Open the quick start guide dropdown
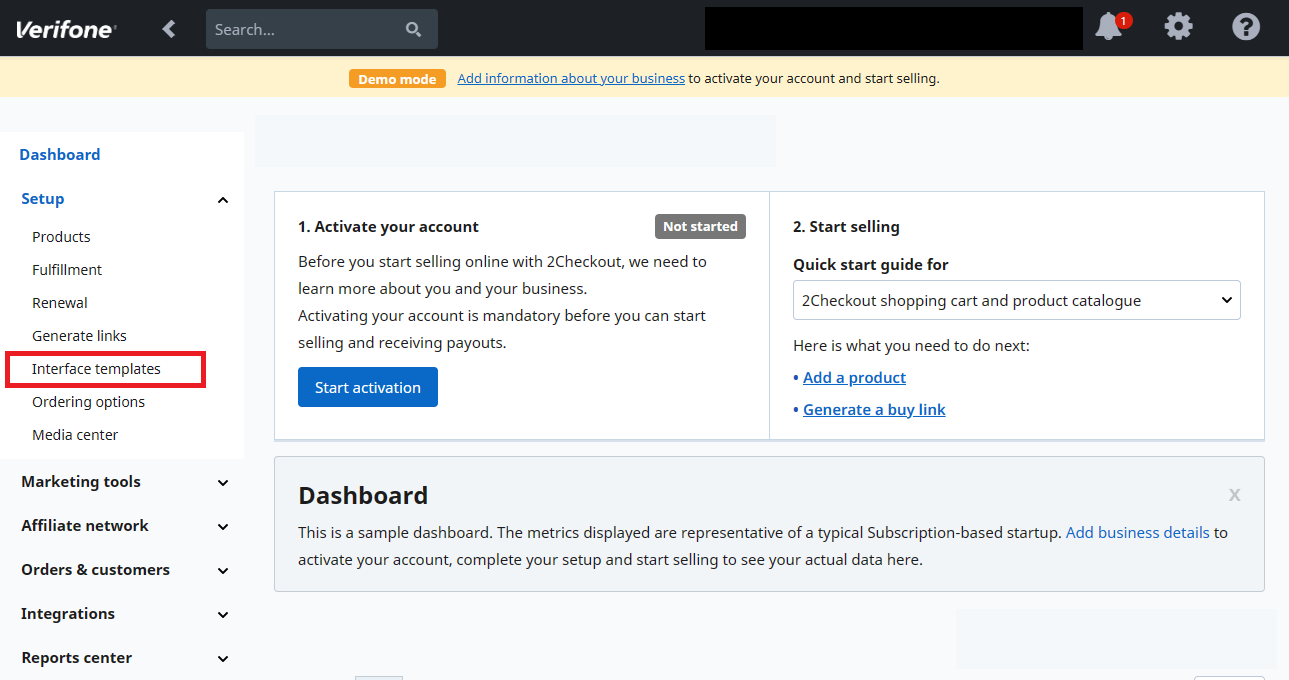The image size is (1289, 680). (1016, 300)
